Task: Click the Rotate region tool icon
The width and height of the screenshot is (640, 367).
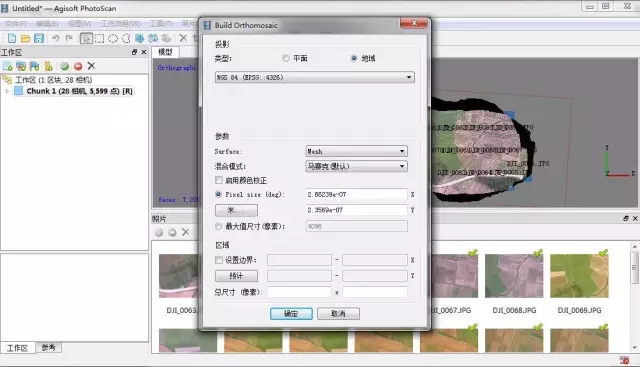Action: 153,38
